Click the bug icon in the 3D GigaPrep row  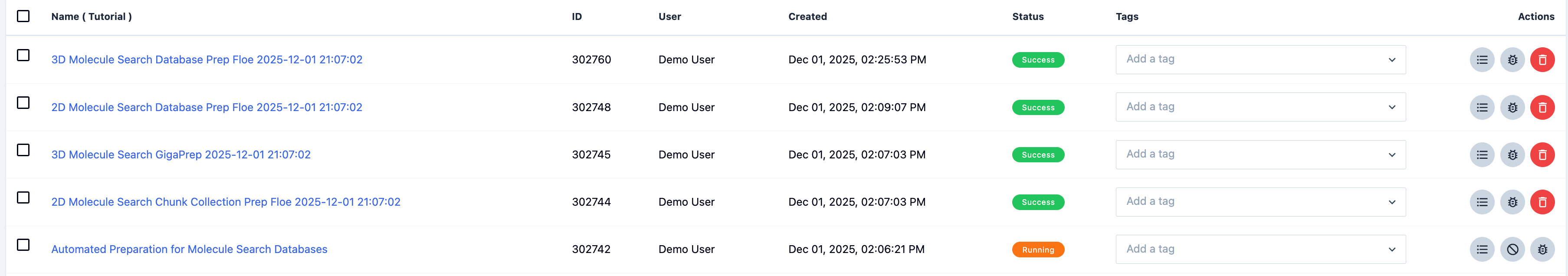pyautogui.click(x=1512, y=155)
